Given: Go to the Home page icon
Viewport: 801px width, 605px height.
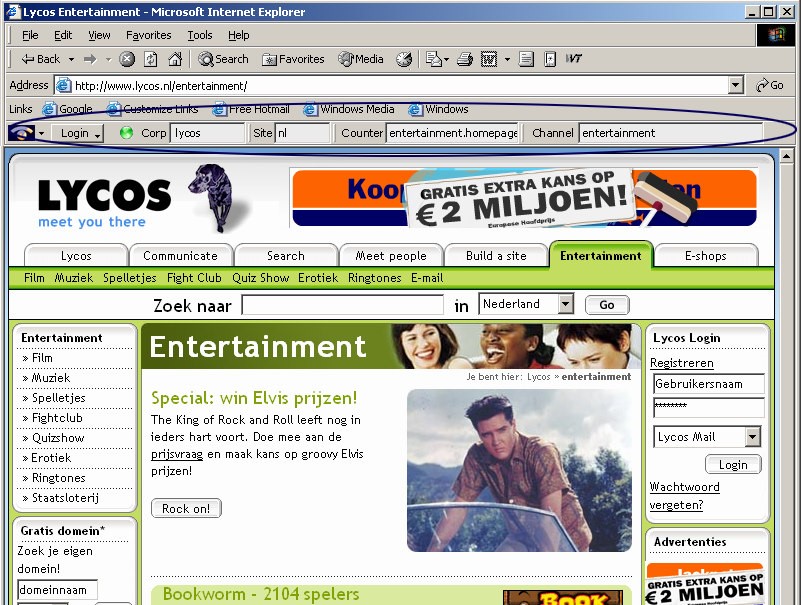Looking at the screenshot, I should [x=175, y=59].
